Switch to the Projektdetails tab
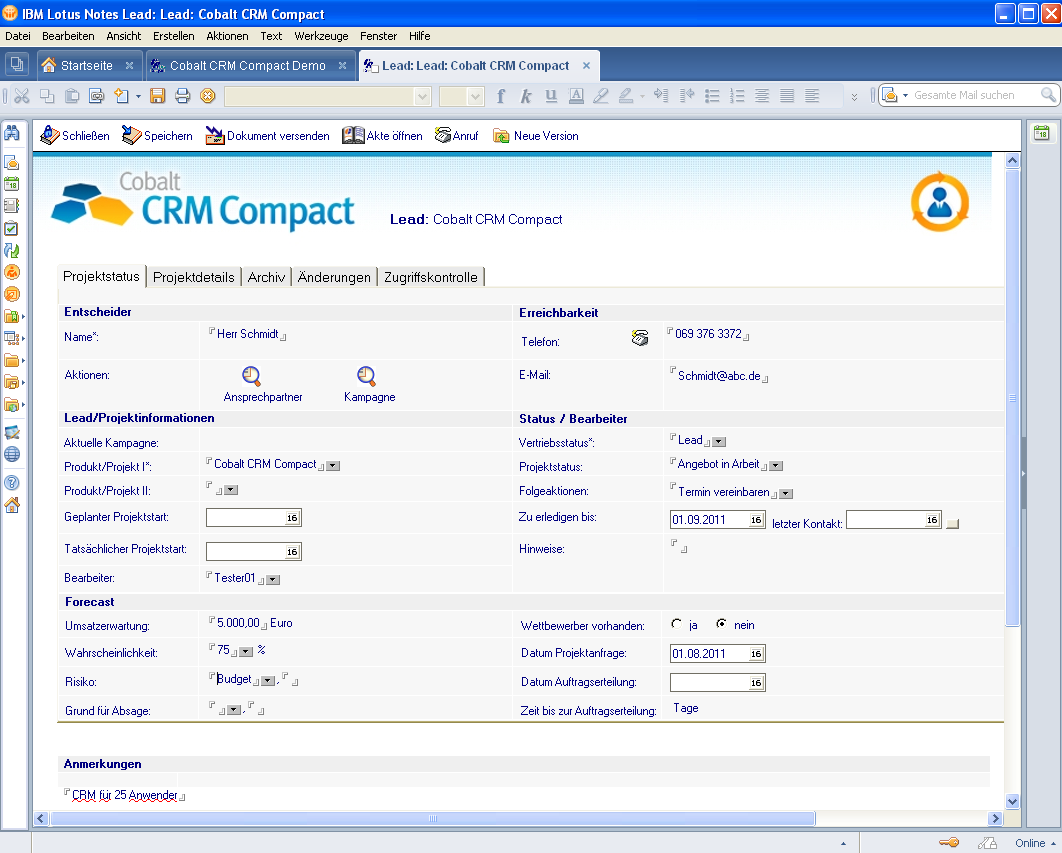The image size is (1062, 853). point(194,277)
